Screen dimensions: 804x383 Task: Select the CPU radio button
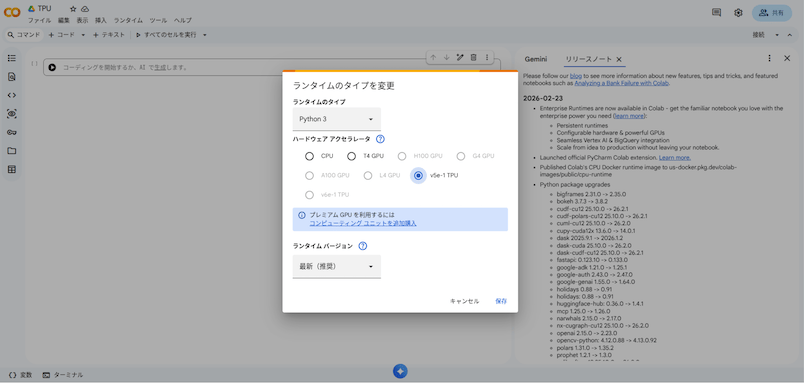[309, 156]
